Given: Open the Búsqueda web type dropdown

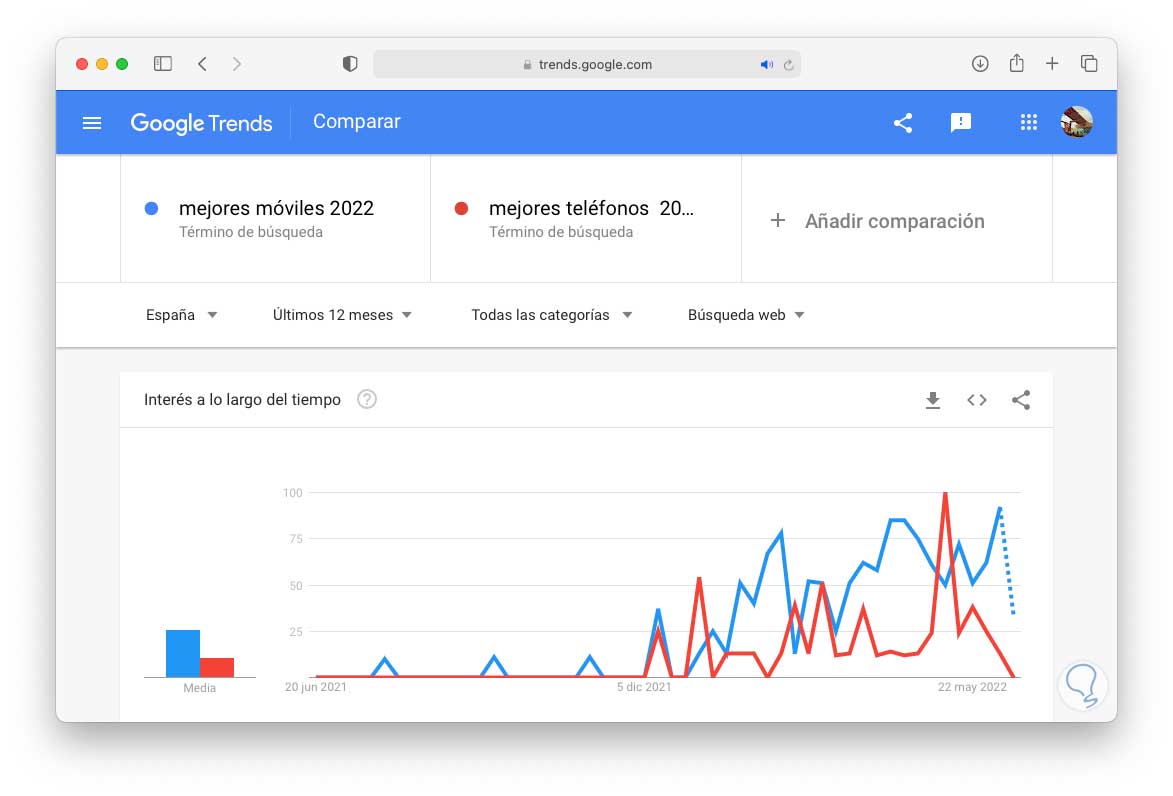Looking at the screenshot, I should [x=746, y=315].
